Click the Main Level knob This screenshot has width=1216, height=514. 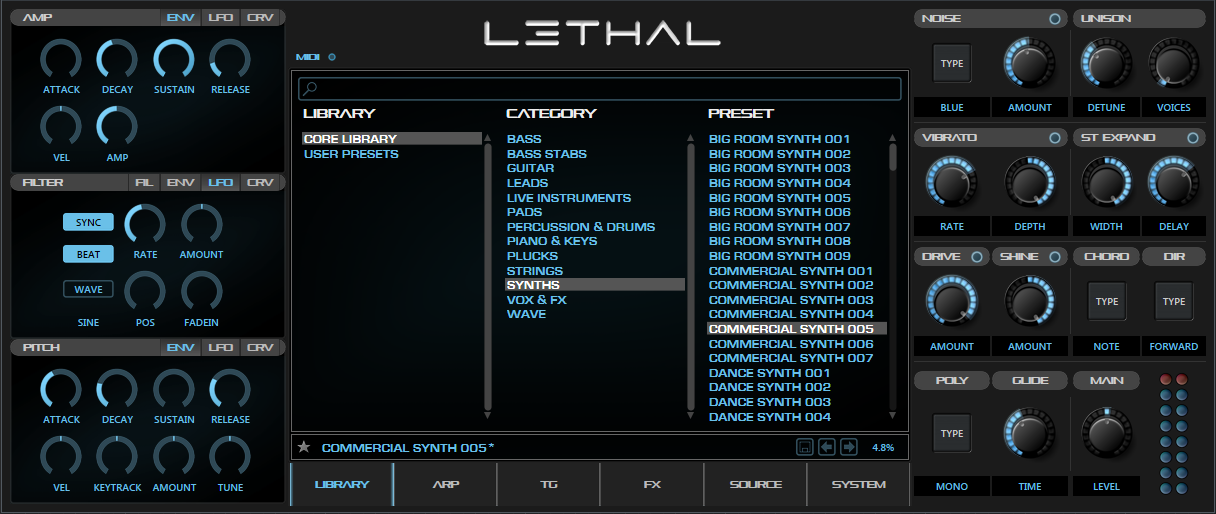1105,433
